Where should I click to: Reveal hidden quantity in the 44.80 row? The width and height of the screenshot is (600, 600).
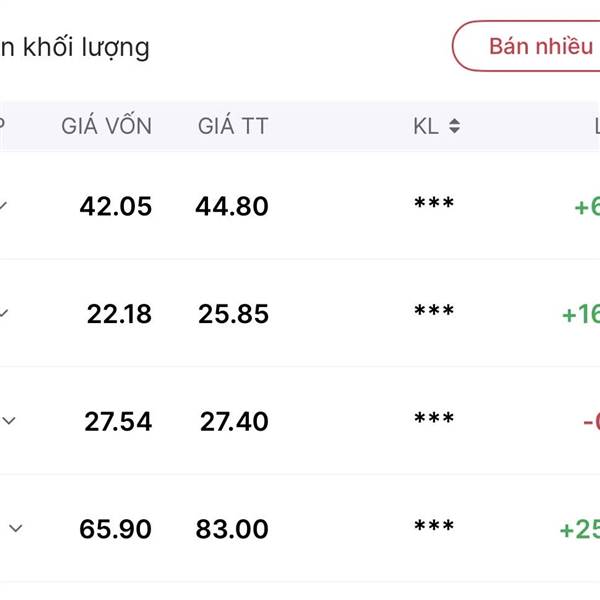(x=434, y=206)
